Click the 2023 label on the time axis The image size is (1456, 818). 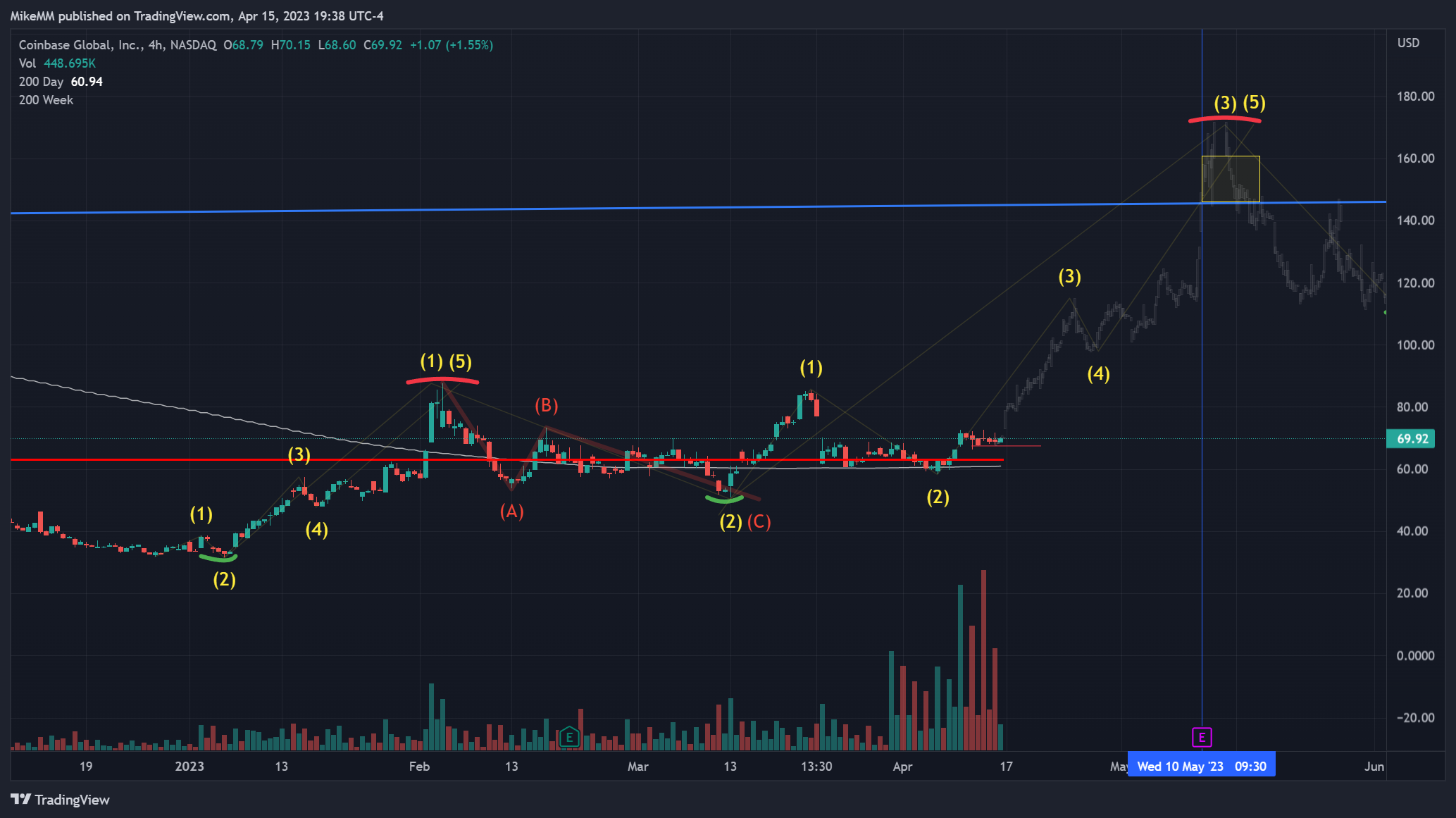coord(189,767)
